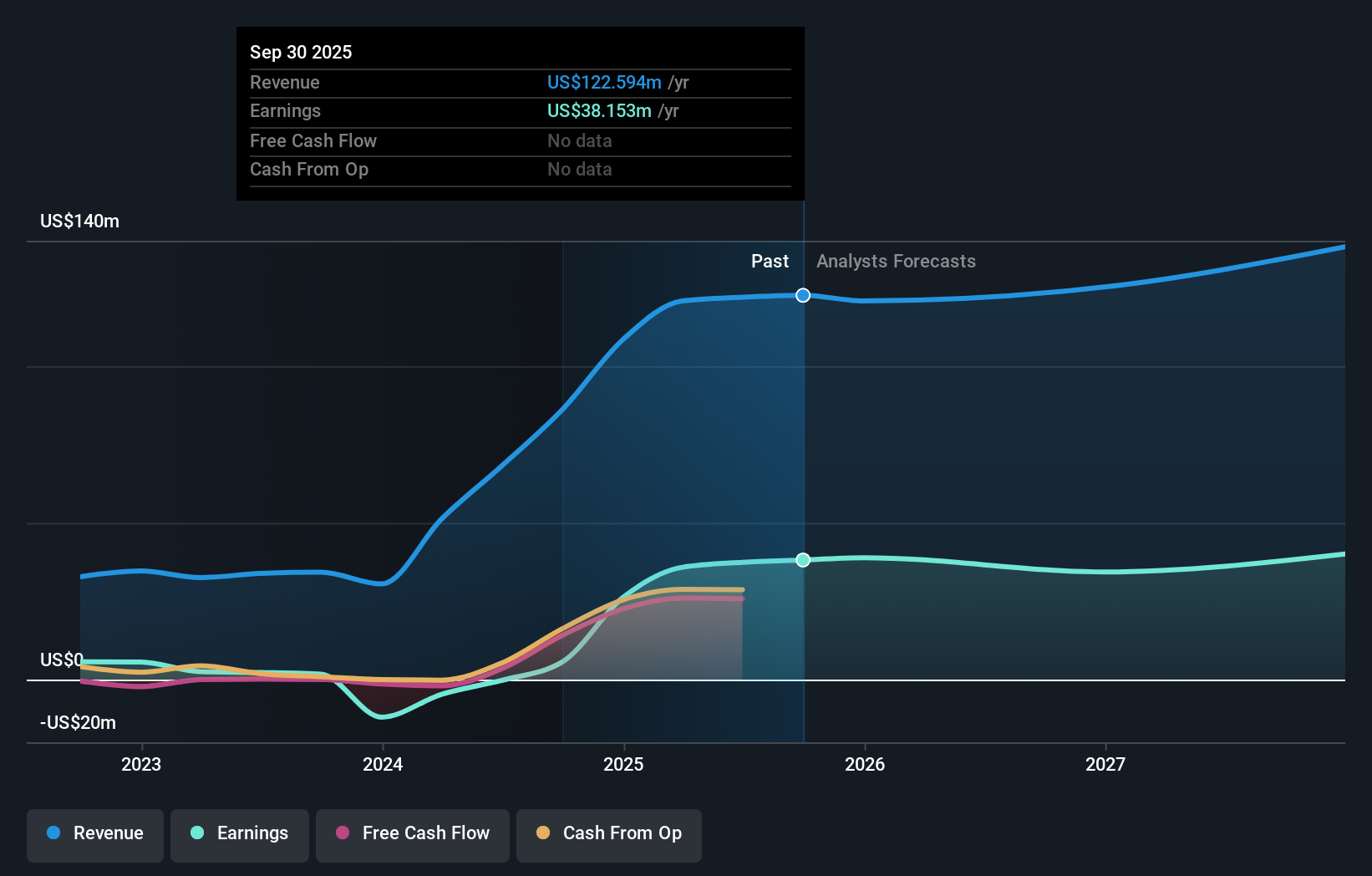Click the pink Free Cash Flow dot
Image resolution: width=1372 pixels, height=876 pixels.
(341, 833)
